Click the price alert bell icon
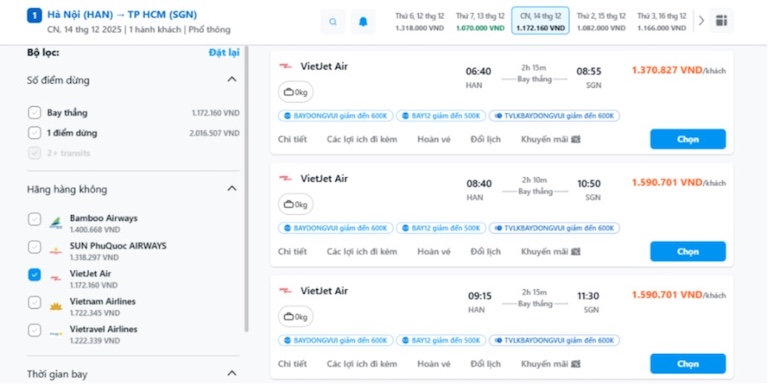Viewport: 768px width, 391px height. [x=363, y=22]
